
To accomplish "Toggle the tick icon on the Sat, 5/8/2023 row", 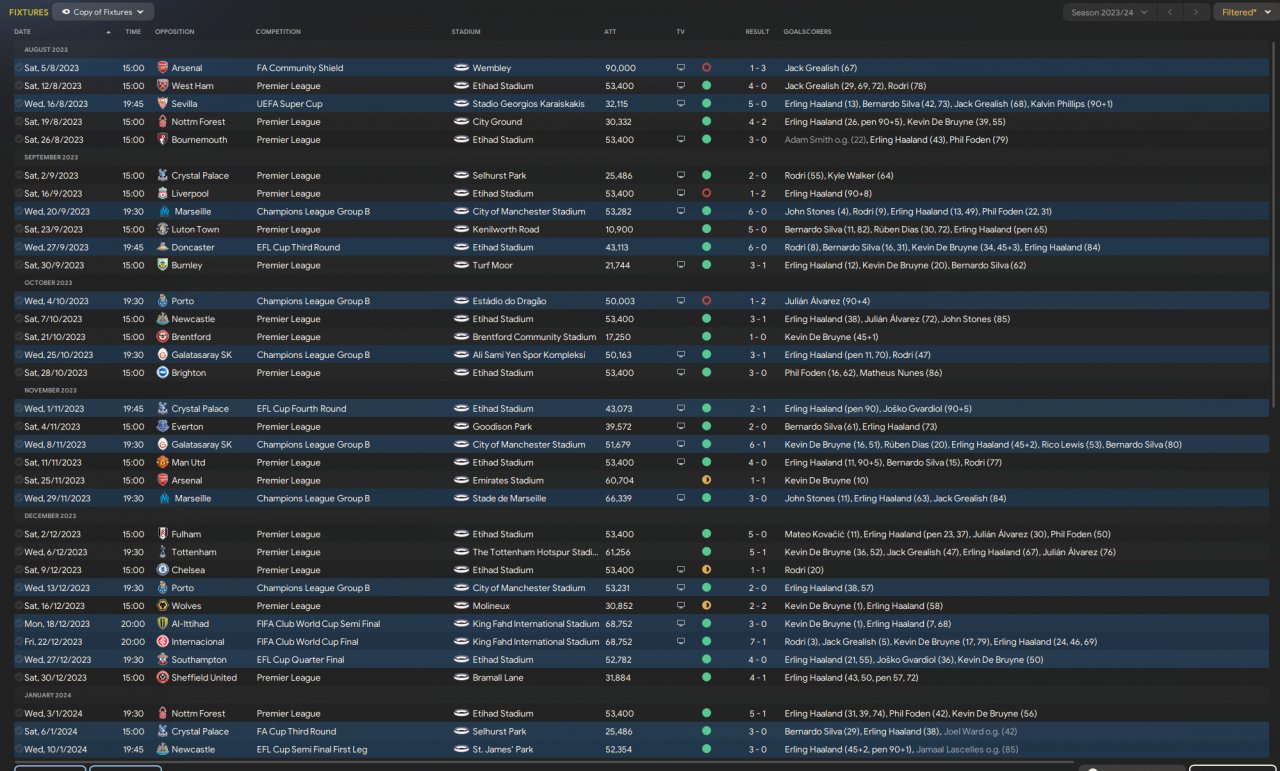I will coord(19,68).
